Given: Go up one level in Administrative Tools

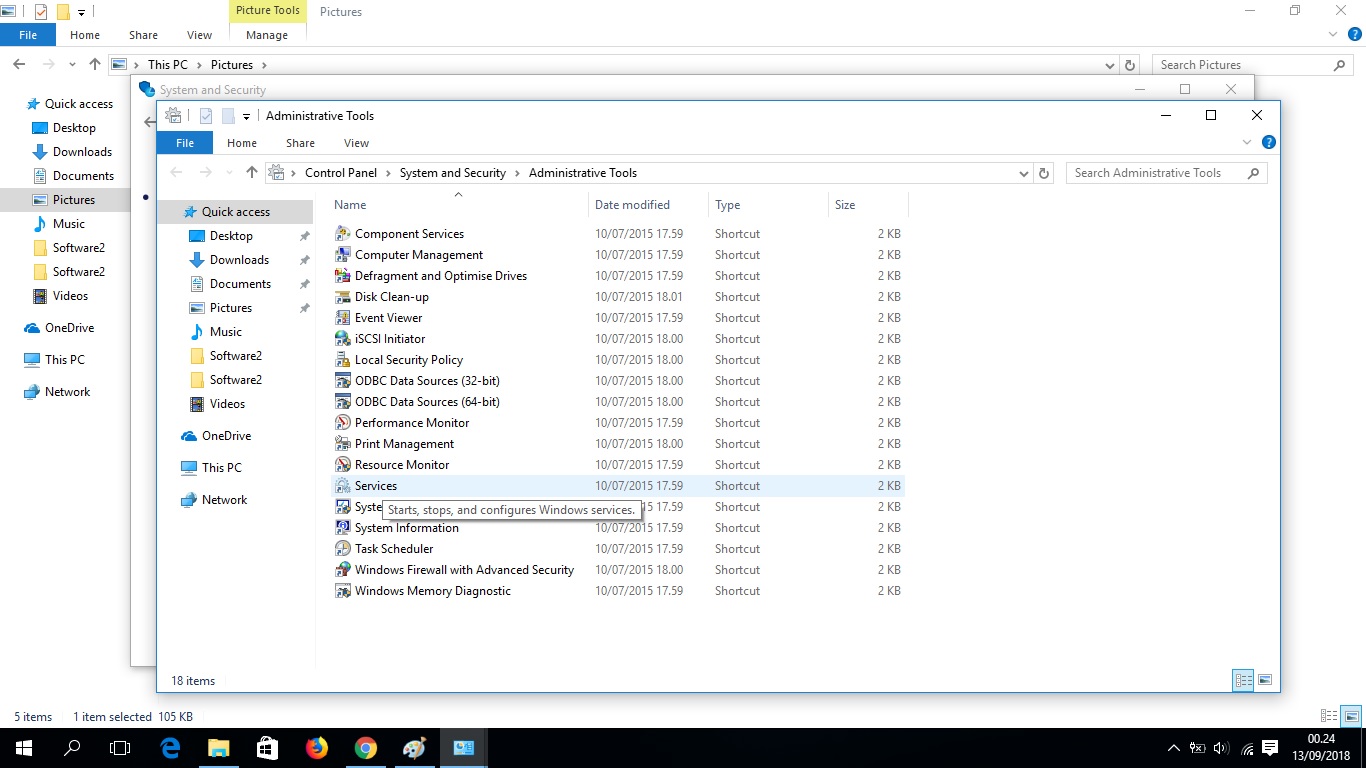Looking at the screenshot, I should click(252, 173).
